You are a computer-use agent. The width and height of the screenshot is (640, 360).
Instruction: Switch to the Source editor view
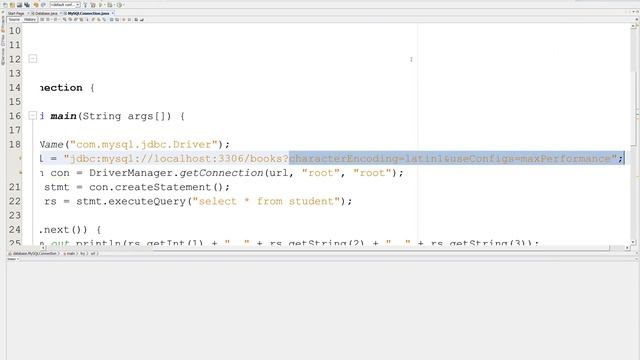tap(14, 20)
